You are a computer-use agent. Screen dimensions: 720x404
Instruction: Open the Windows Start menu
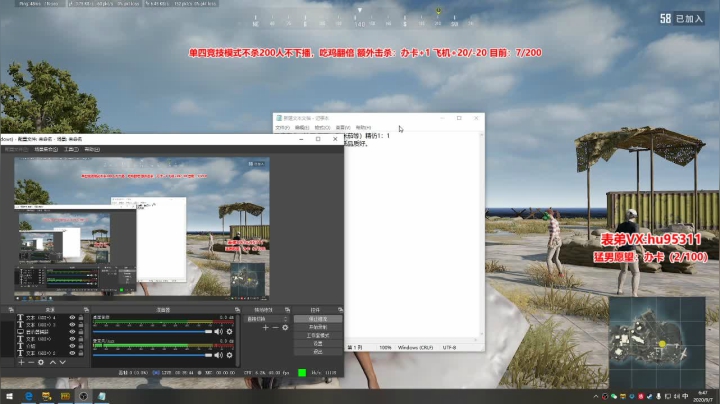click(9, 396)
